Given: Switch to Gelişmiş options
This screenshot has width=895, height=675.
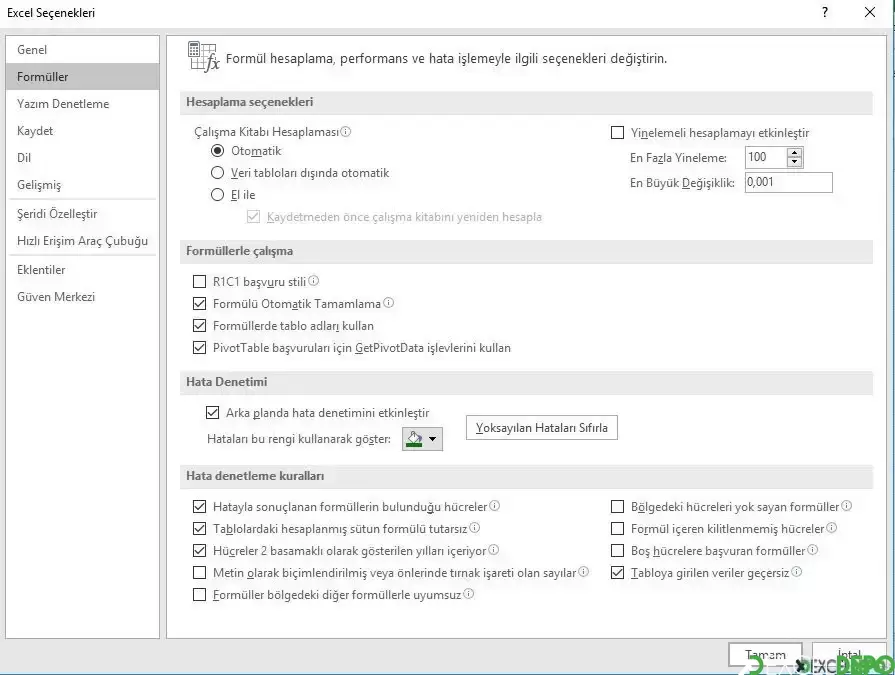Looking at the screenshot, I should [x=82, y=185].
